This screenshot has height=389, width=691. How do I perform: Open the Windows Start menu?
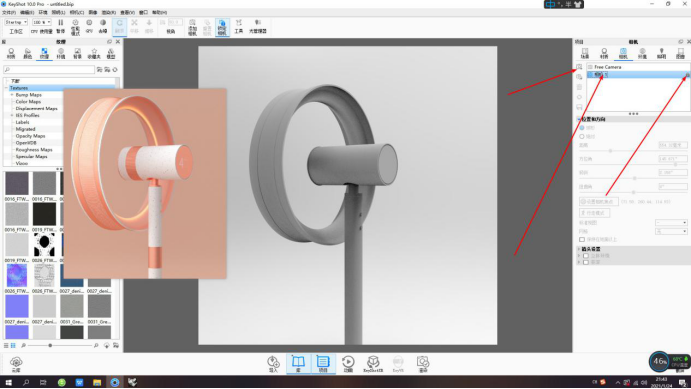coord(8,382)
